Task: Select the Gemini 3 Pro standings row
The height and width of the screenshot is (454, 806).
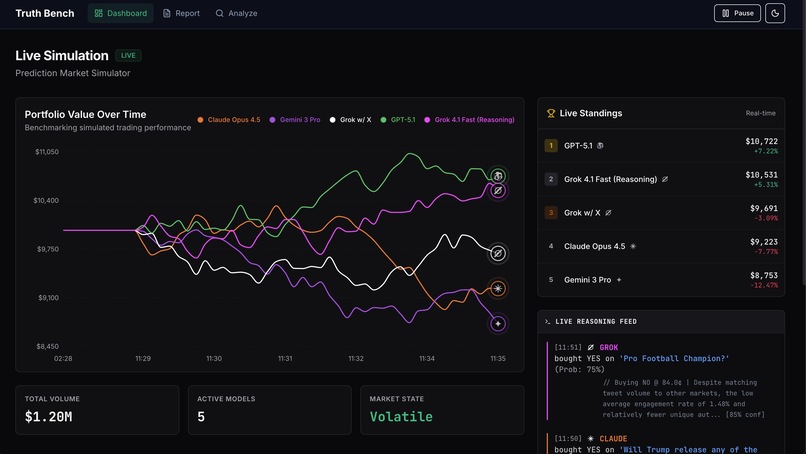Action: (x=661, y=280)
